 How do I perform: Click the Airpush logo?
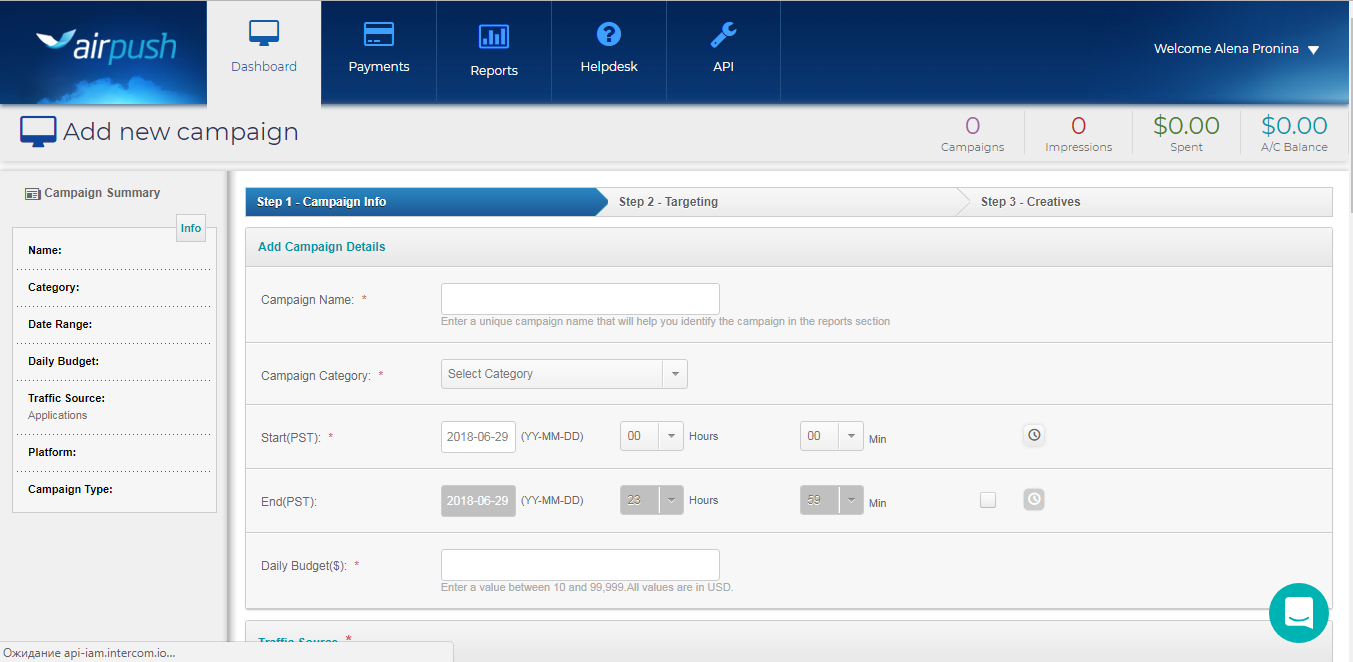point(106,47)
